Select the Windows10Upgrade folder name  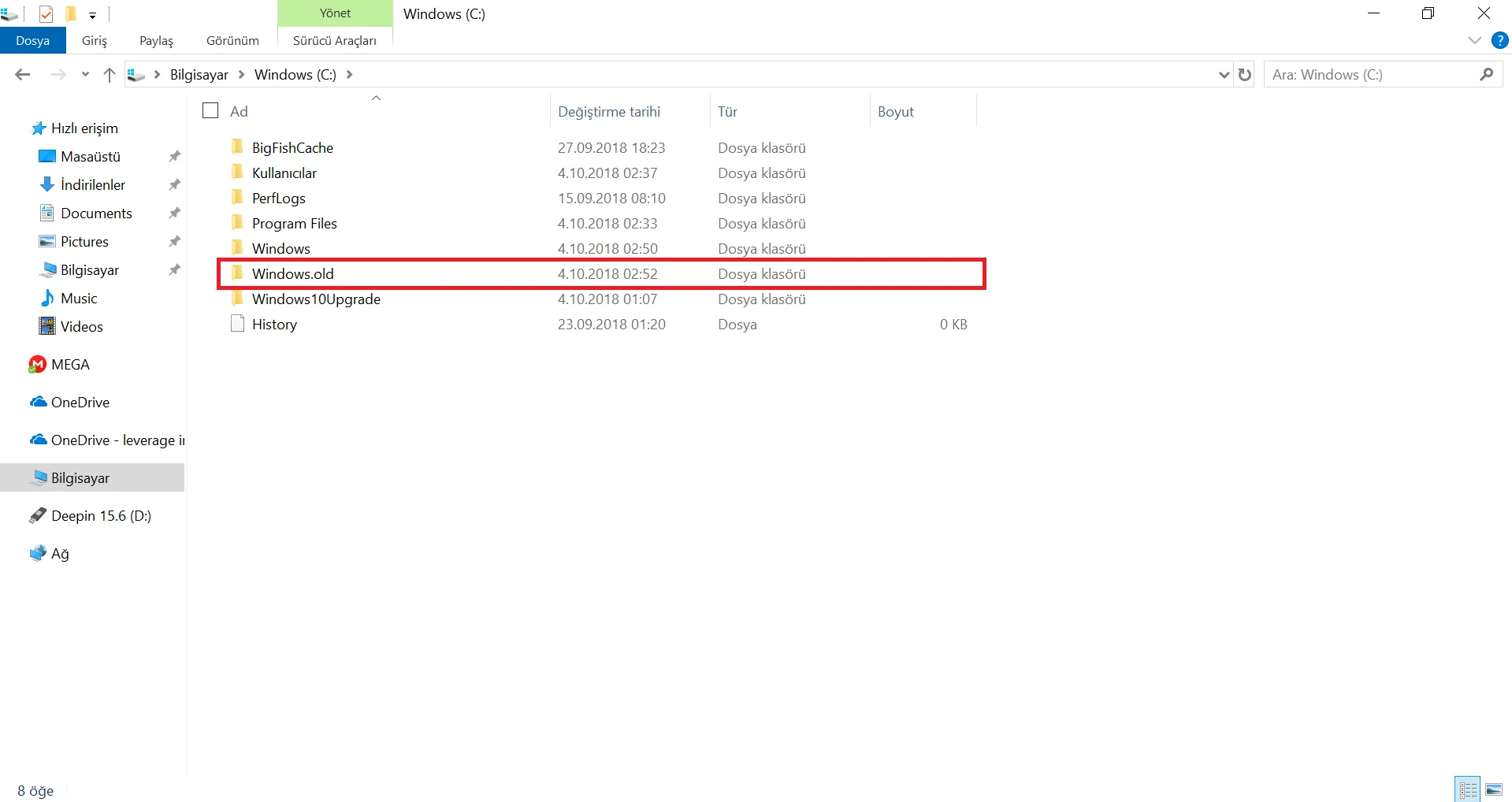tap(316, 299)
